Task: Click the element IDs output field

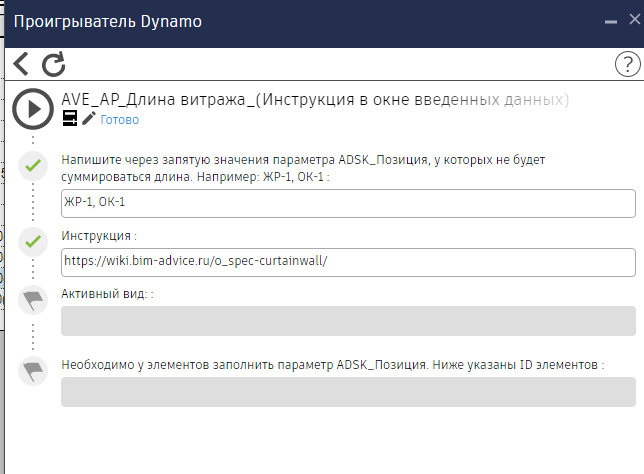Action: pos(348,392)
